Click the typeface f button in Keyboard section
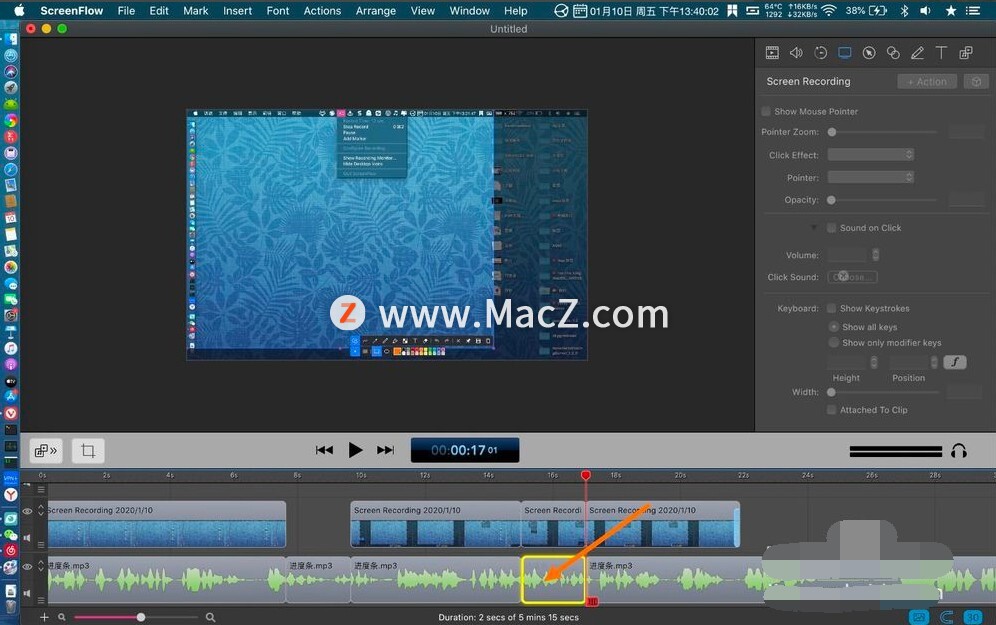The image size is (996, 625). pos(955,362)
